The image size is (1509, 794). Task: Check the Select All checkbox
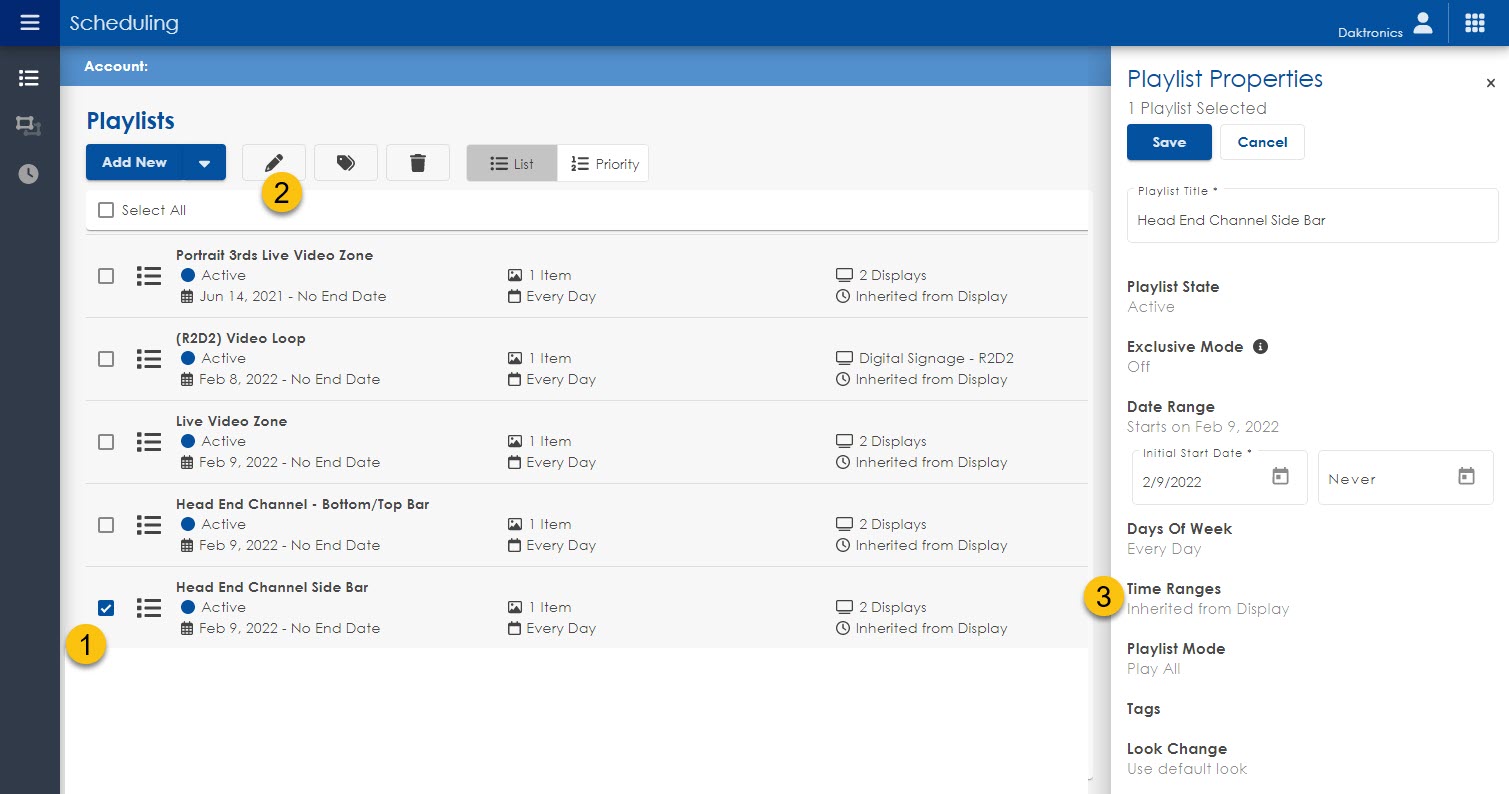(x=106, y=210)
